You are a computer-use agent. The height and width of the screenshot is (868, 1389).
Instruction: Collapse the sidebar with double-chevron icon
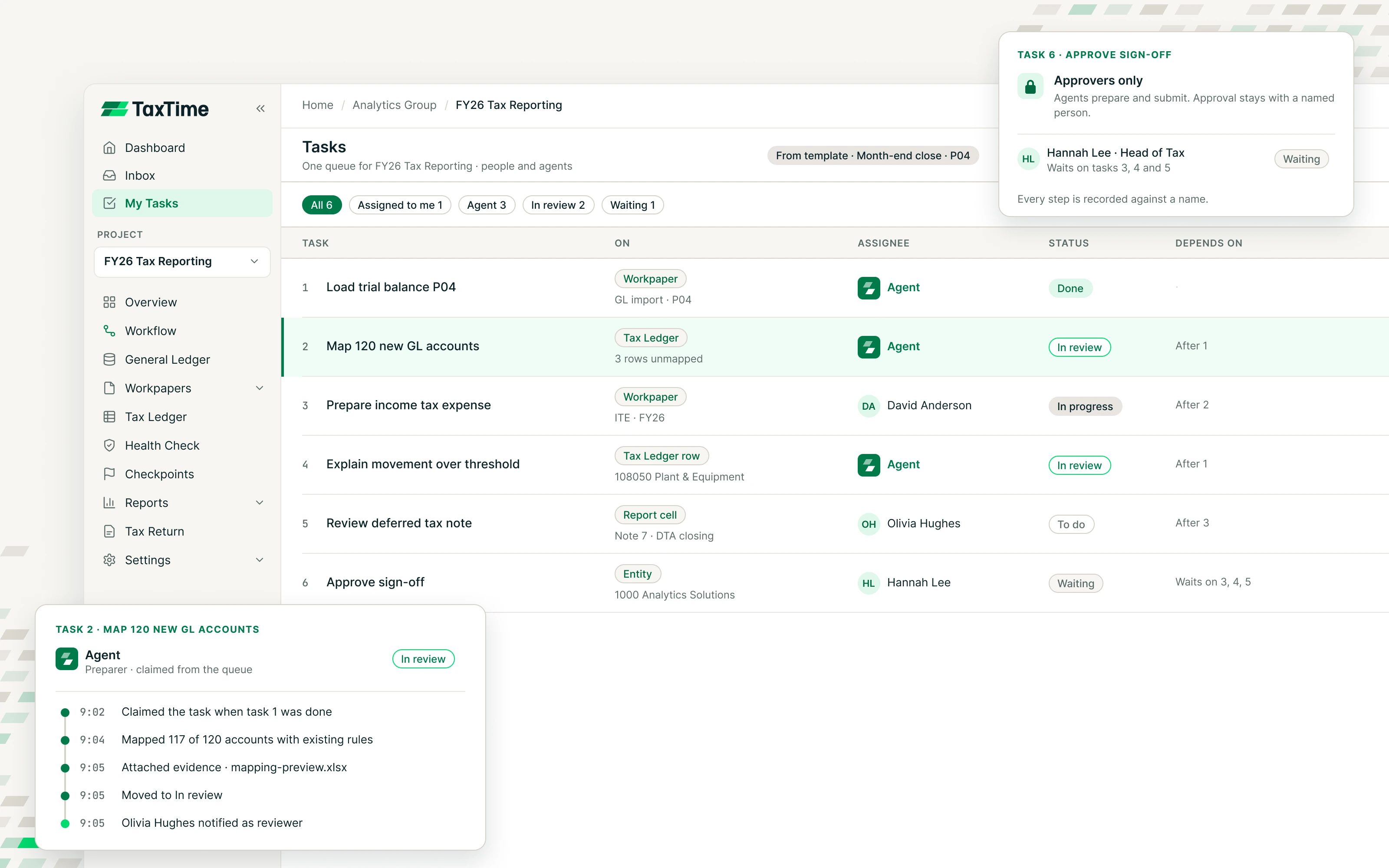click(x=260, y=108)
